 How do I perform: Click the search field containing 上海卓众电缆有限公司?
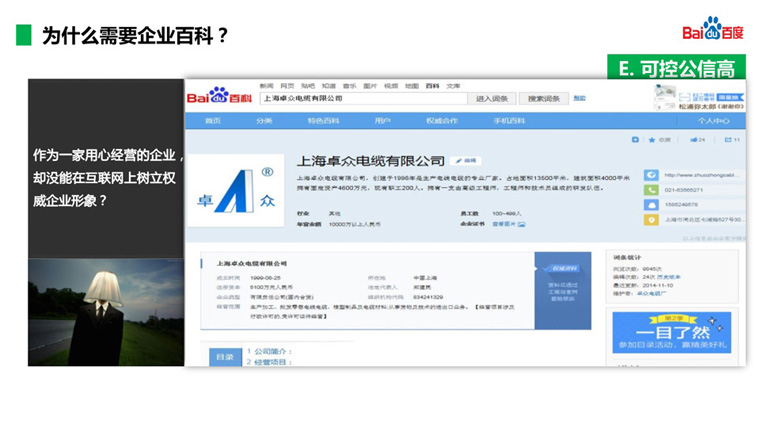tap(364, 98)
